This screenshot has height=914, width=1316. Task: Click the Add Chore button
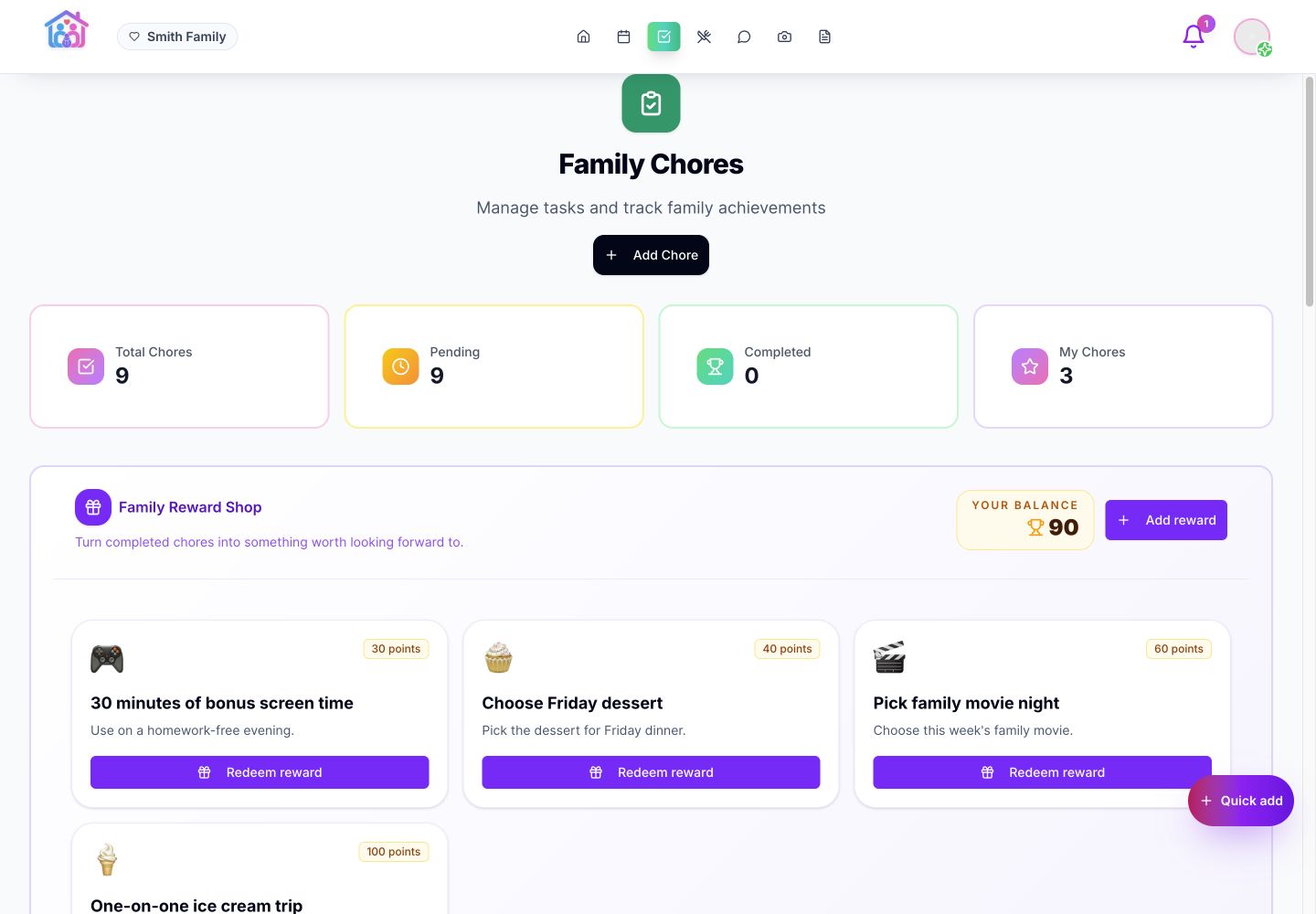pos(651,255)
